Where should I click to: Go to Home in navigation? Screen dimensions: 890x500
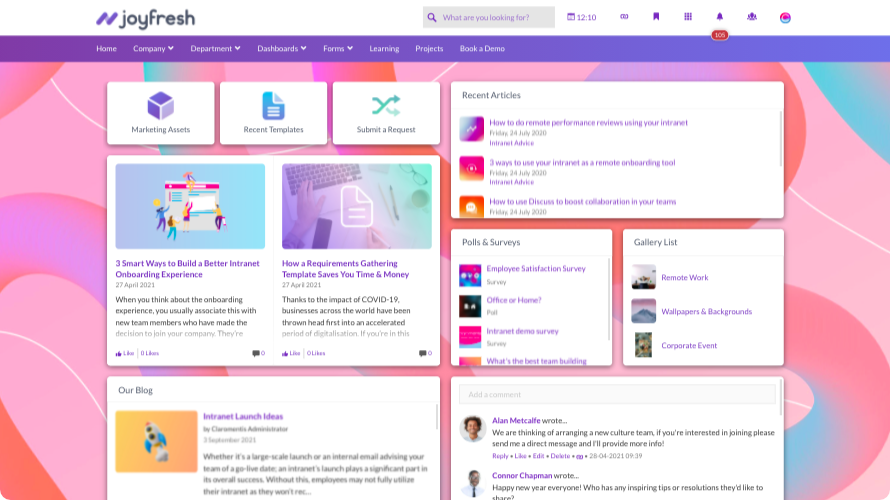click(106, 49)
